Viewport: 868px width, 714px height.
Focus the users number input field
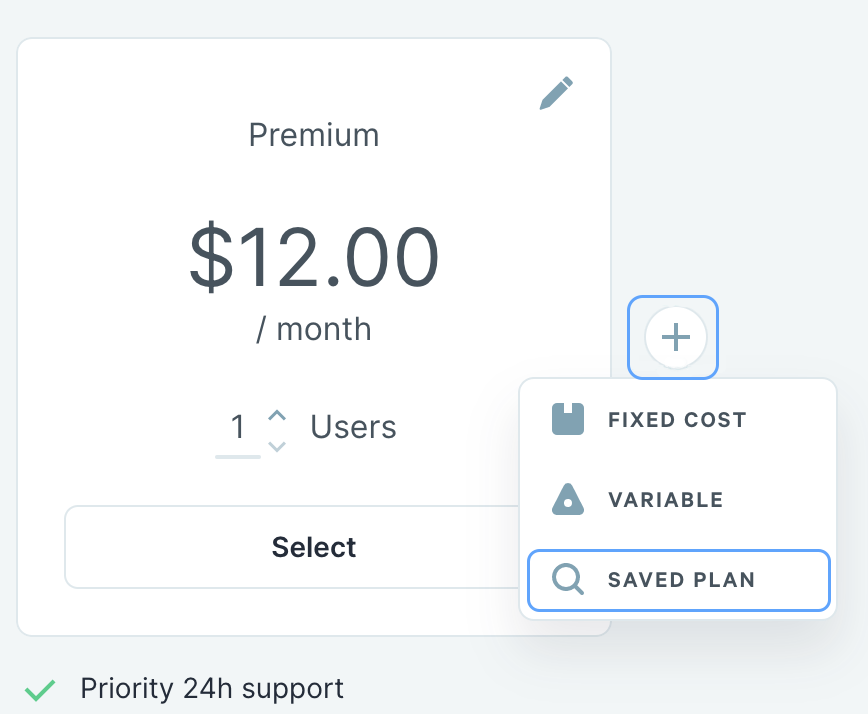pos(238,428)
